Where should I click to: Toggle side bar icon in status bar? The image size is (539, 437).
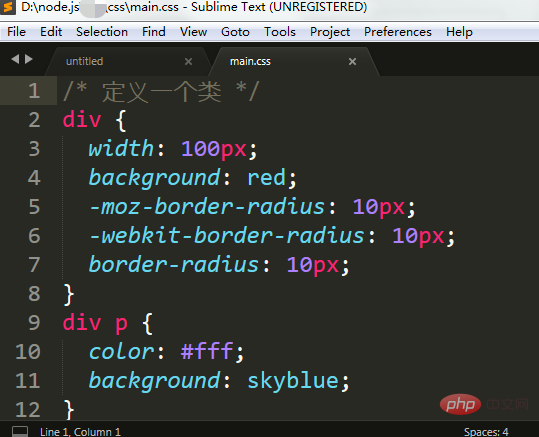click(20, 431)
